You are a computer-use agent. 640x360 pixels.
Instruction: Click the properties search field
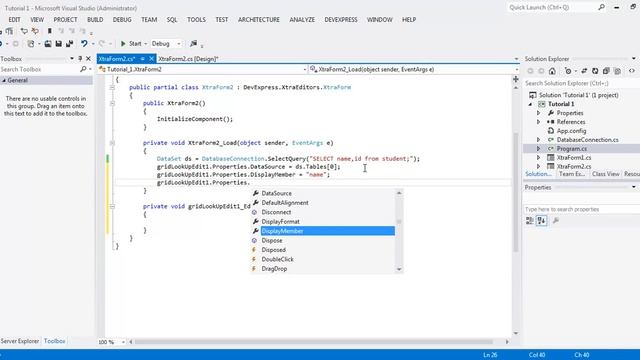(581, 209)
